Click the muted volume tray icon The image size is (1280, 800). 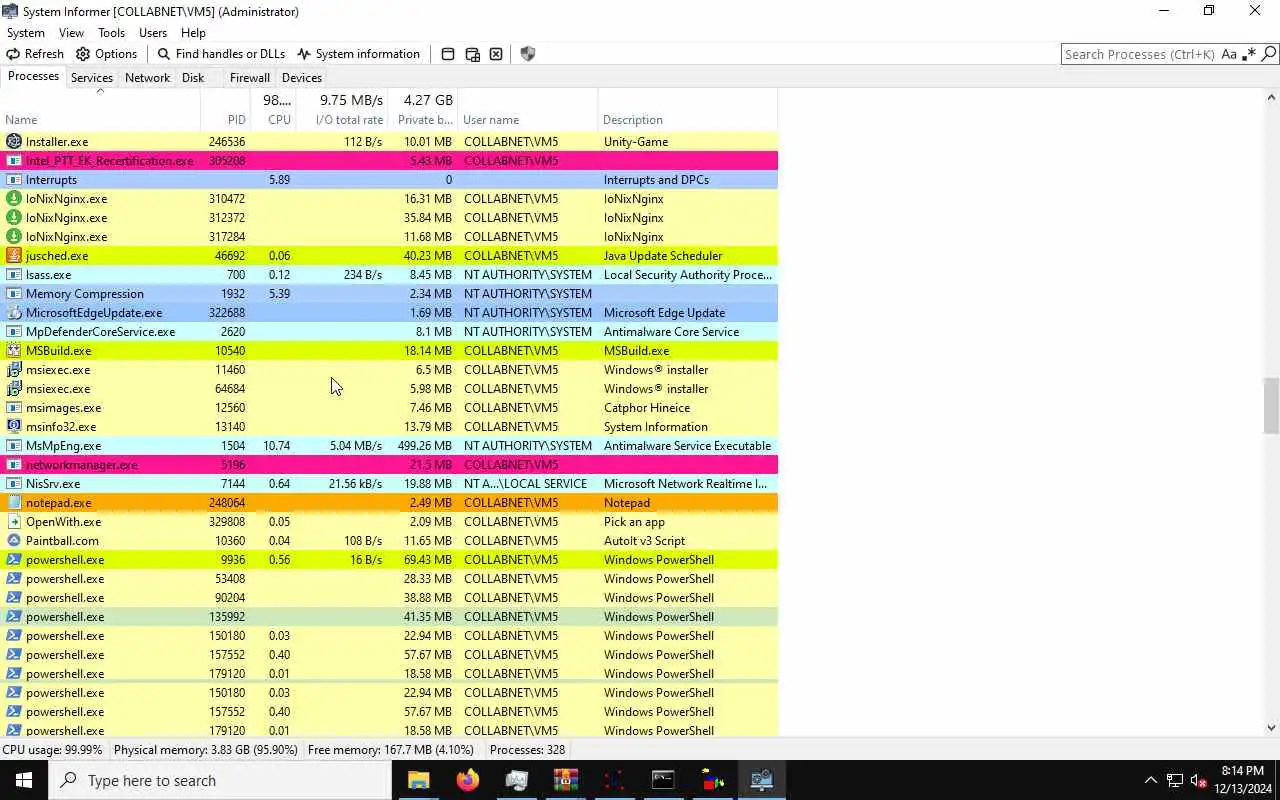coord(1199,780)
